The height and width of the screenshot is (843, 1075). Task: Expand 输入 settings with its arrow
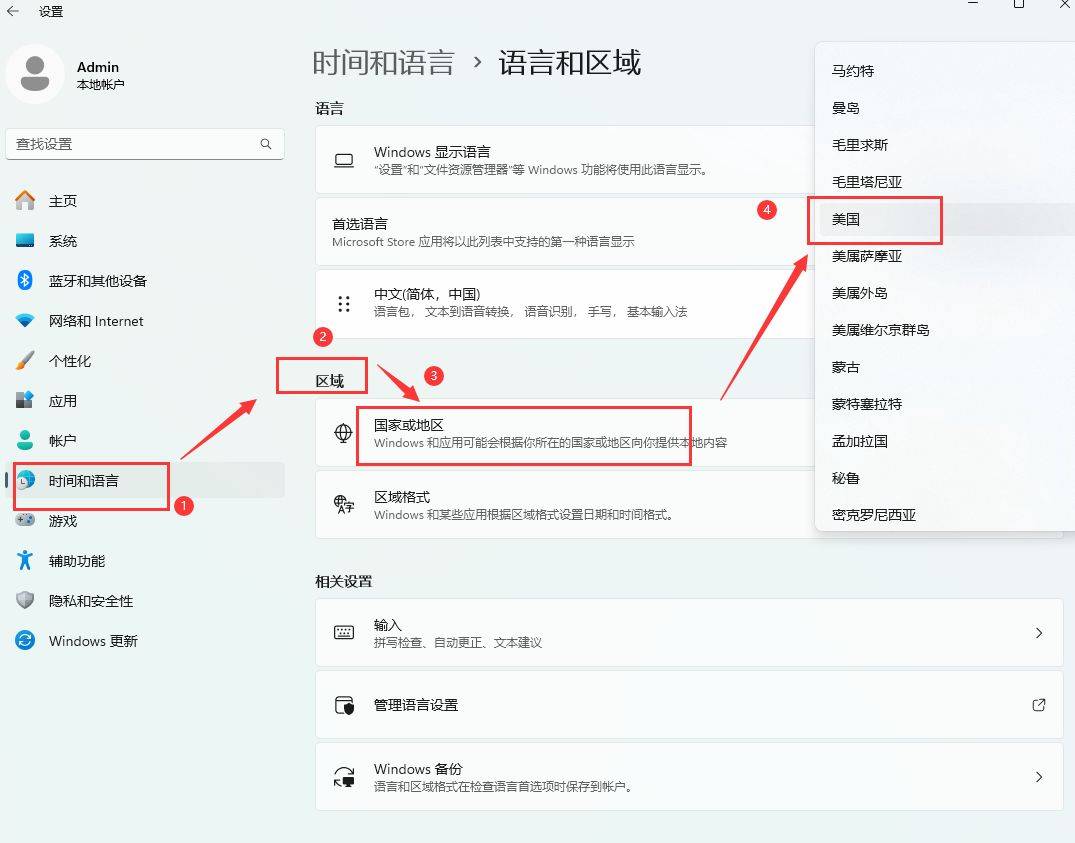[1039, 632]
